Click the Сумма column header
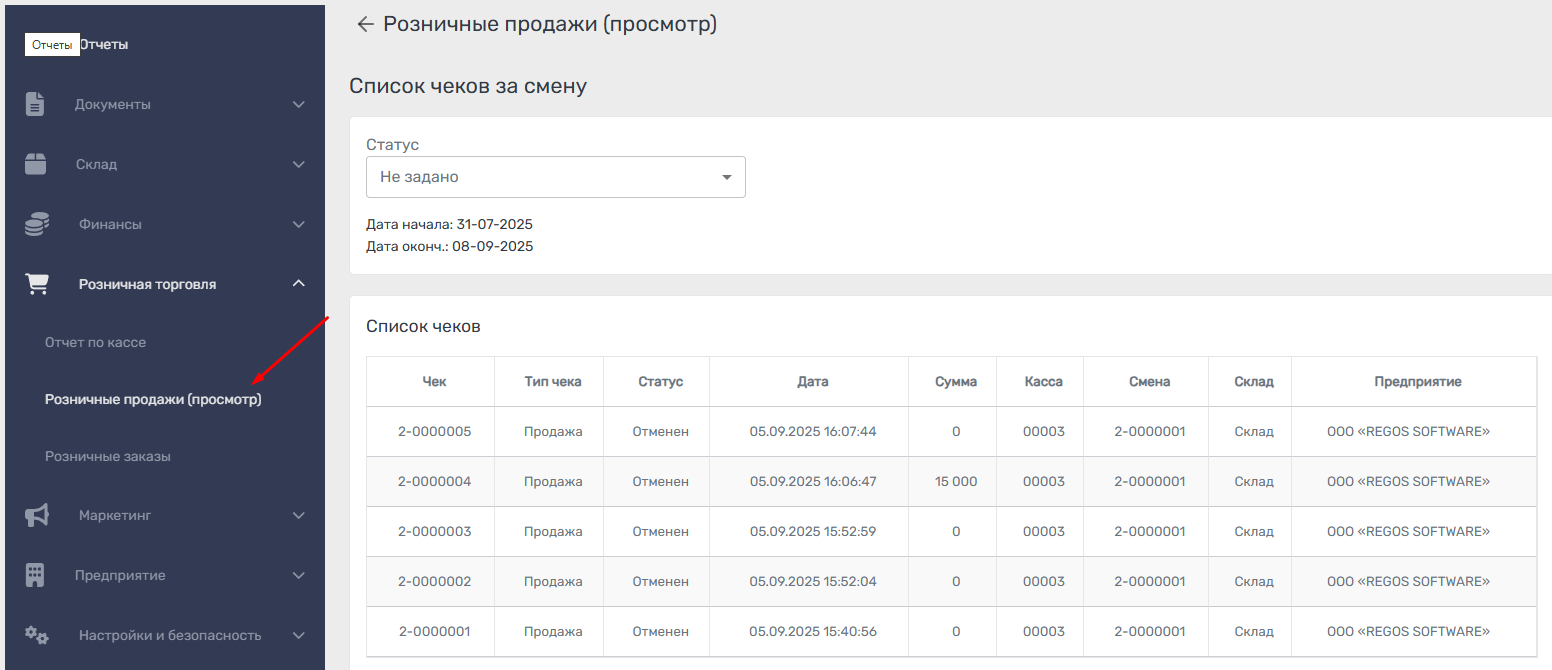This screenshot has height=670, width=1552. click(x=956, y=381)
